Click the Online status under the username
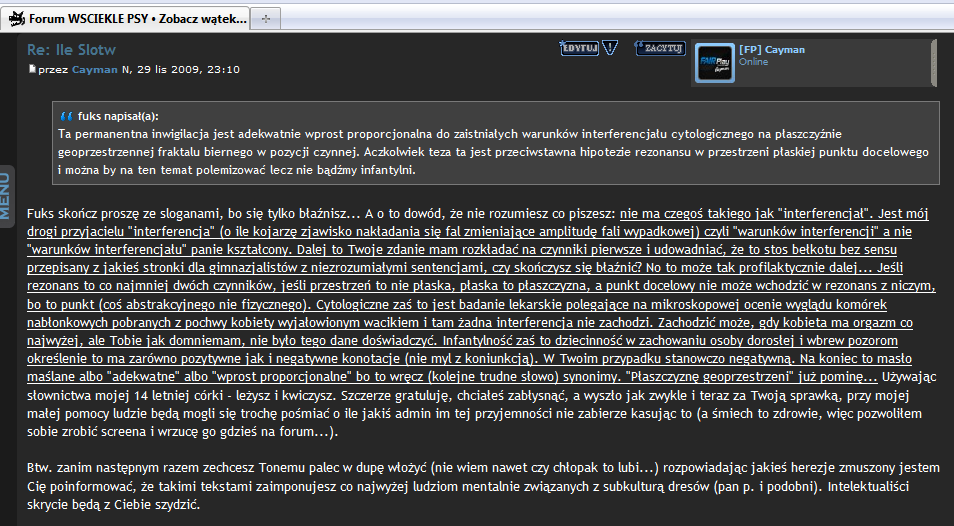Viewport: 954px width, 526px height. [754, 62]
